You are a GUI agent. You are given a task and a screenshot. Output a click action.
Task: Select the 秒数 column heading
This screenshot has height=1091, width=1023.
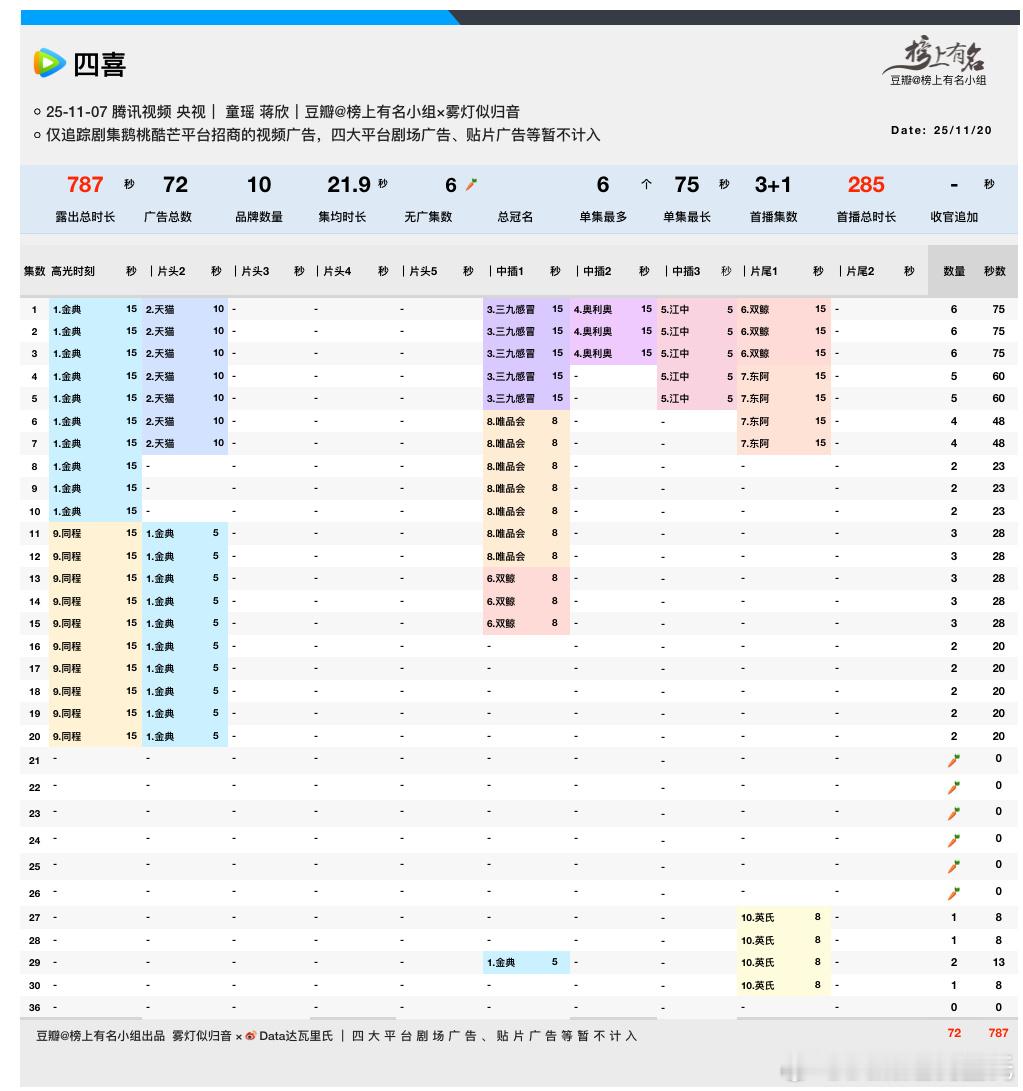pos(995,269)
